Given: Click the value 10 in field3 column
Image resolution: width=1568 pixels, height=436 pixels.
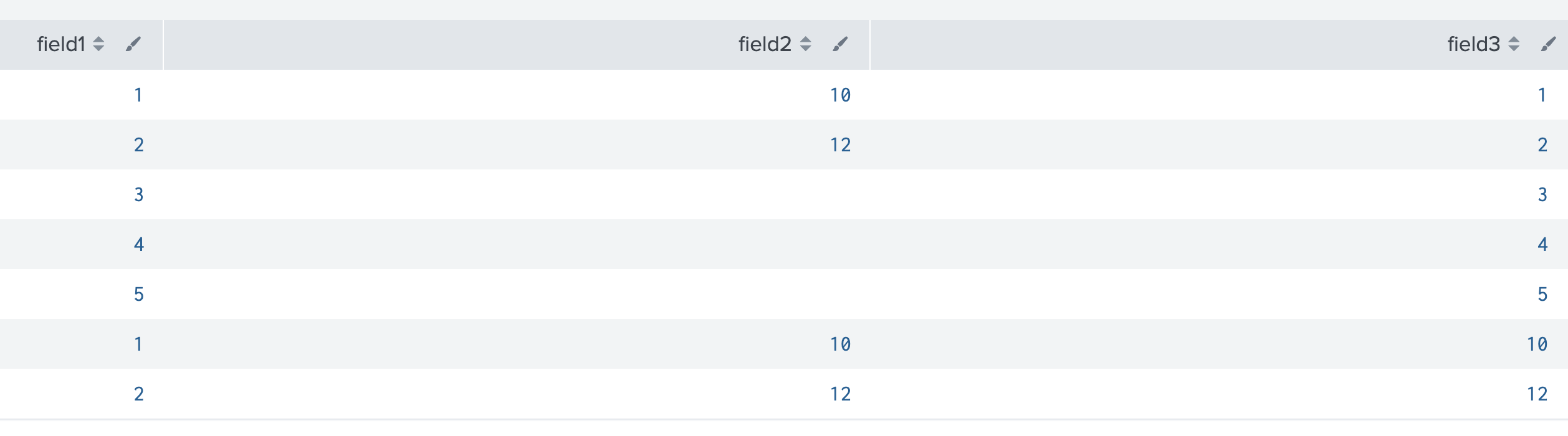Looking at the screenshot, I should (1537, 344).
